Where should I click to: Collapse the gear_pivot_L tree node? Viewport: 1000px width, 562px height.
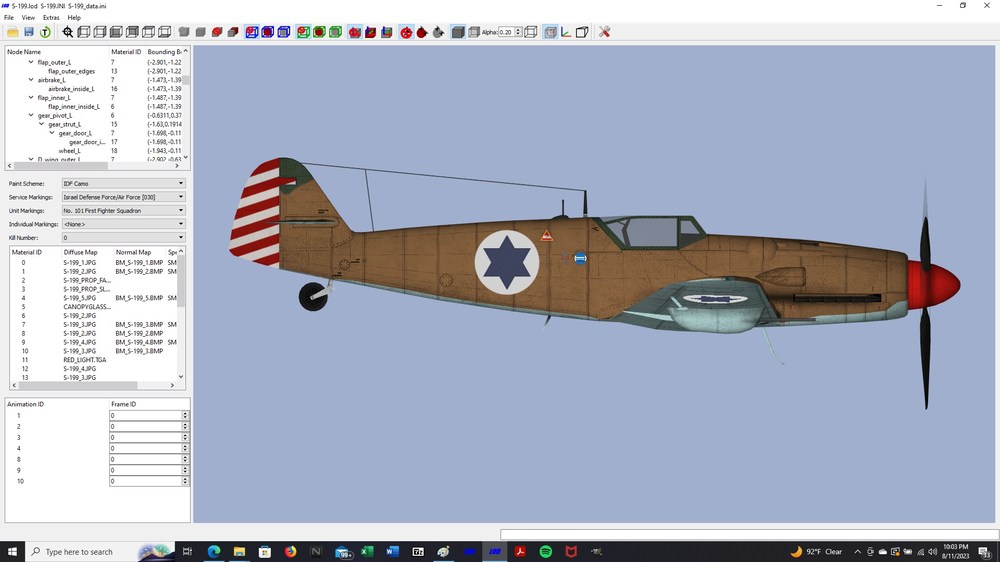[31, 115]
